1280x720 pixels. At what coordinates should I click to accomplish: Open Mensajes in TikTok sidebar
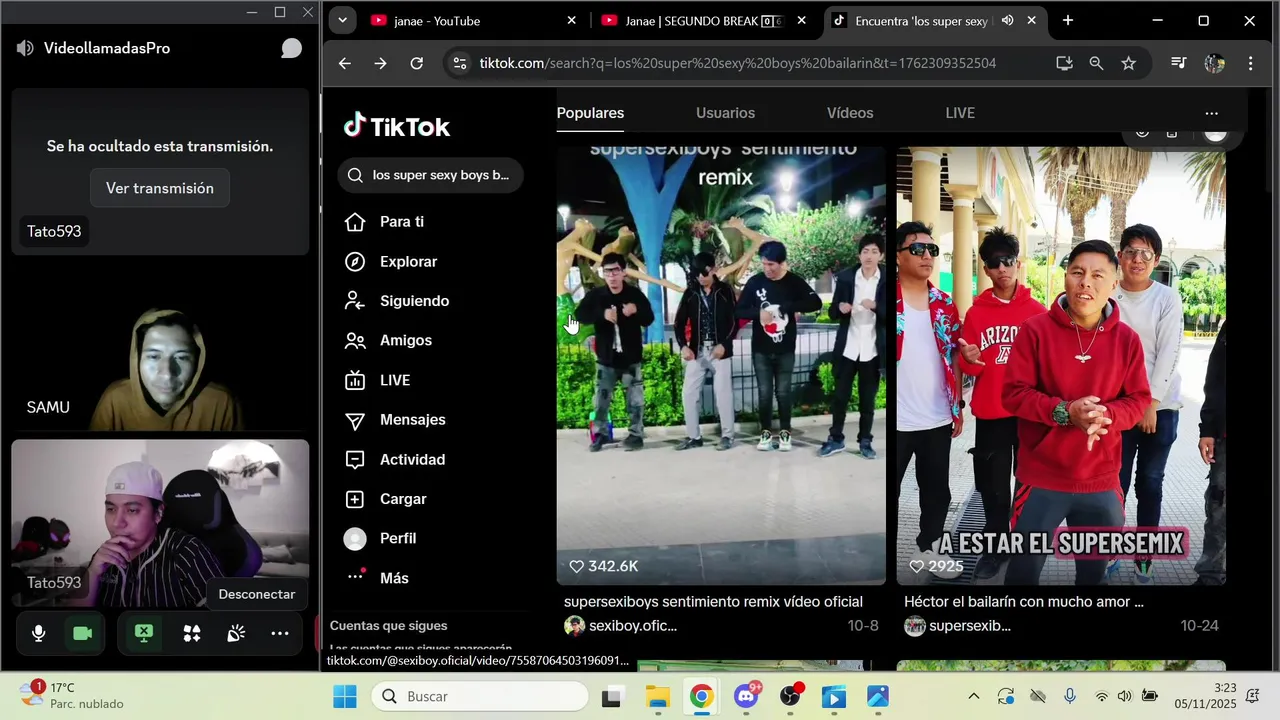click(x=395, y=420)
